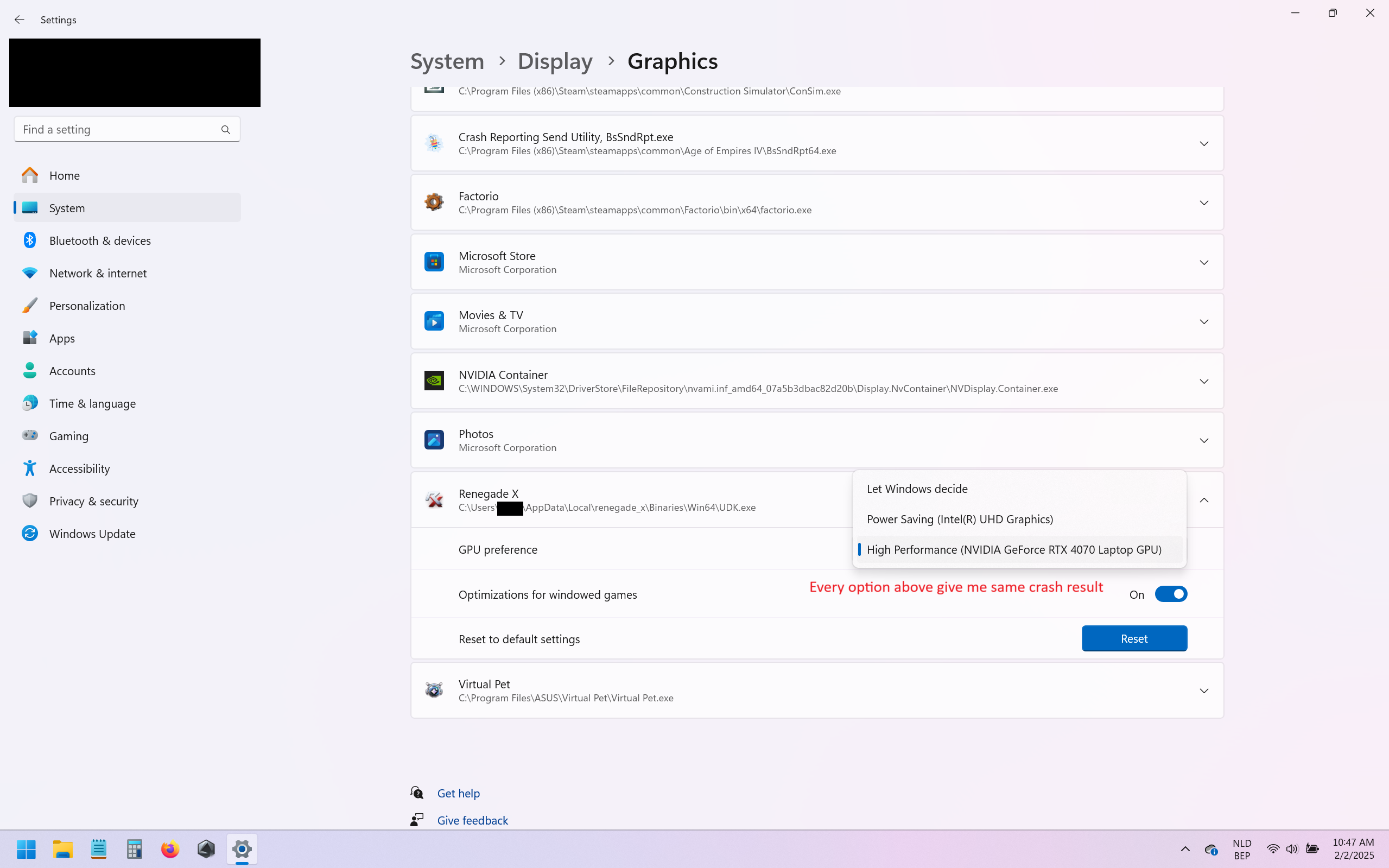
Task: Click the Get help icon
Action: pos(417,793)
